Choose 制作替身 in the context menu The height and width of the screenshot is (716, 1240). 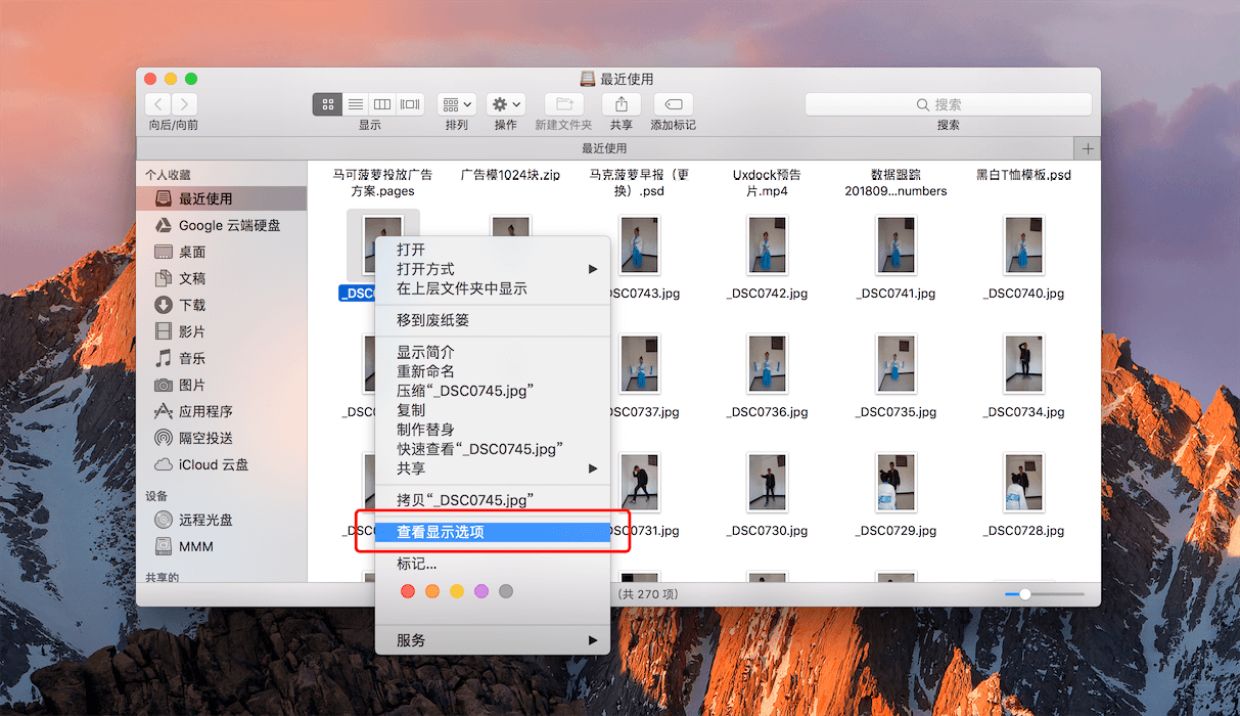pos(492,429)
